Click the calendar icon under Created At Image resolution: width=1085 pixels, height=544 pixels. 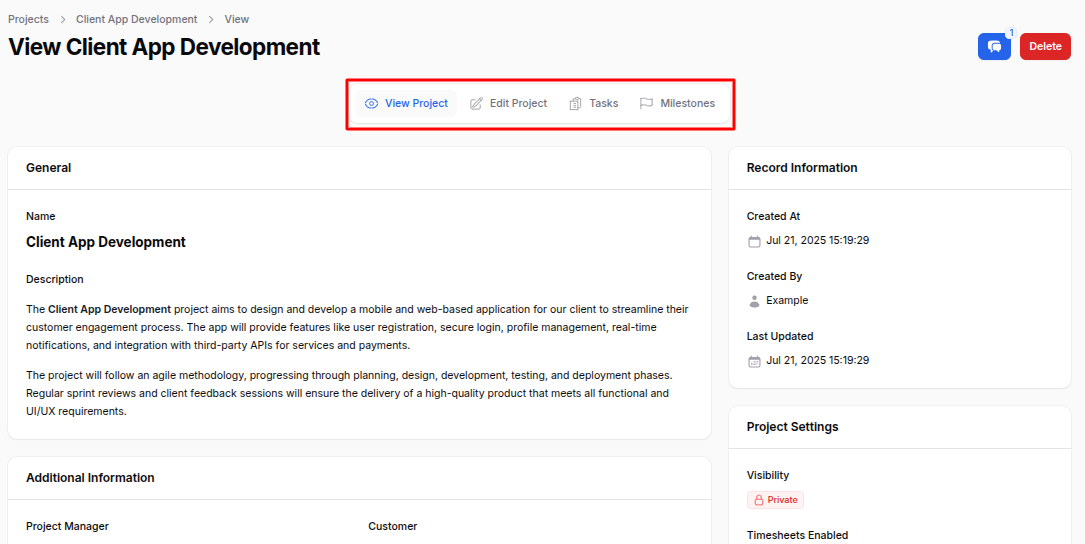pyautogui.click(x=754, y=241)
